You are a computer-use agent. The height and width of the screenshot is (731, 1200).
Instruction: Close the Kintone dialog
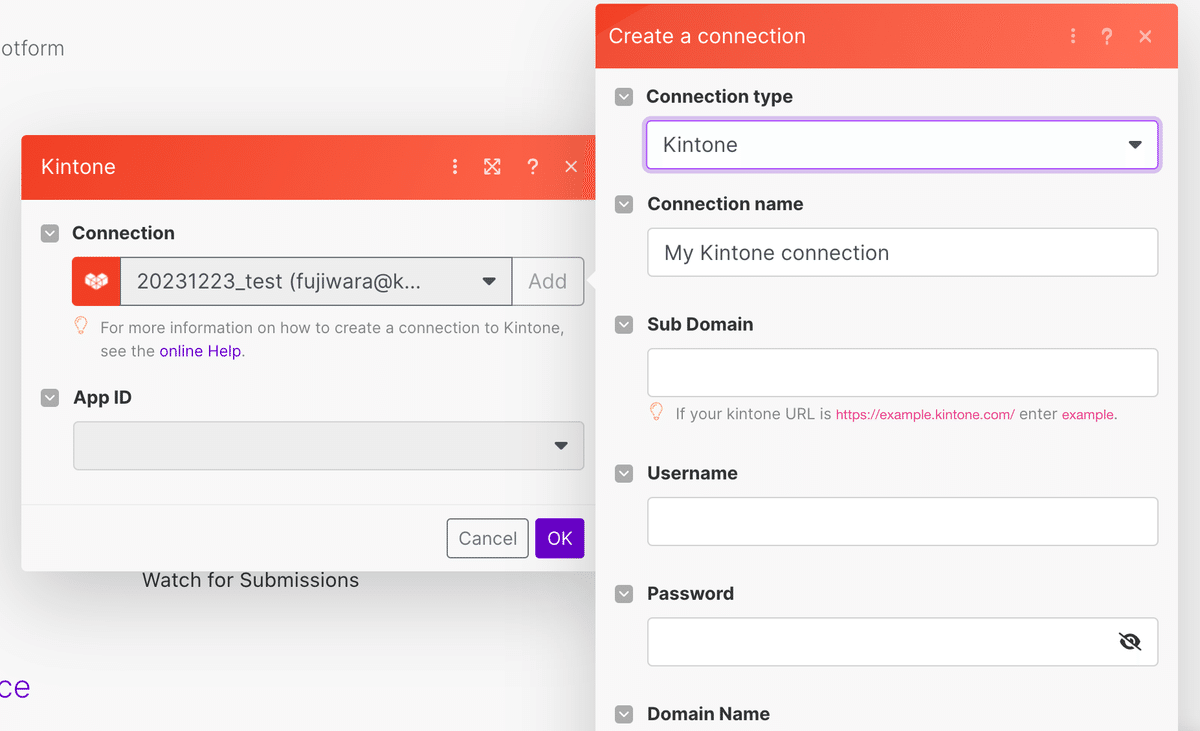pyautogui.click(x=571, y=167)
